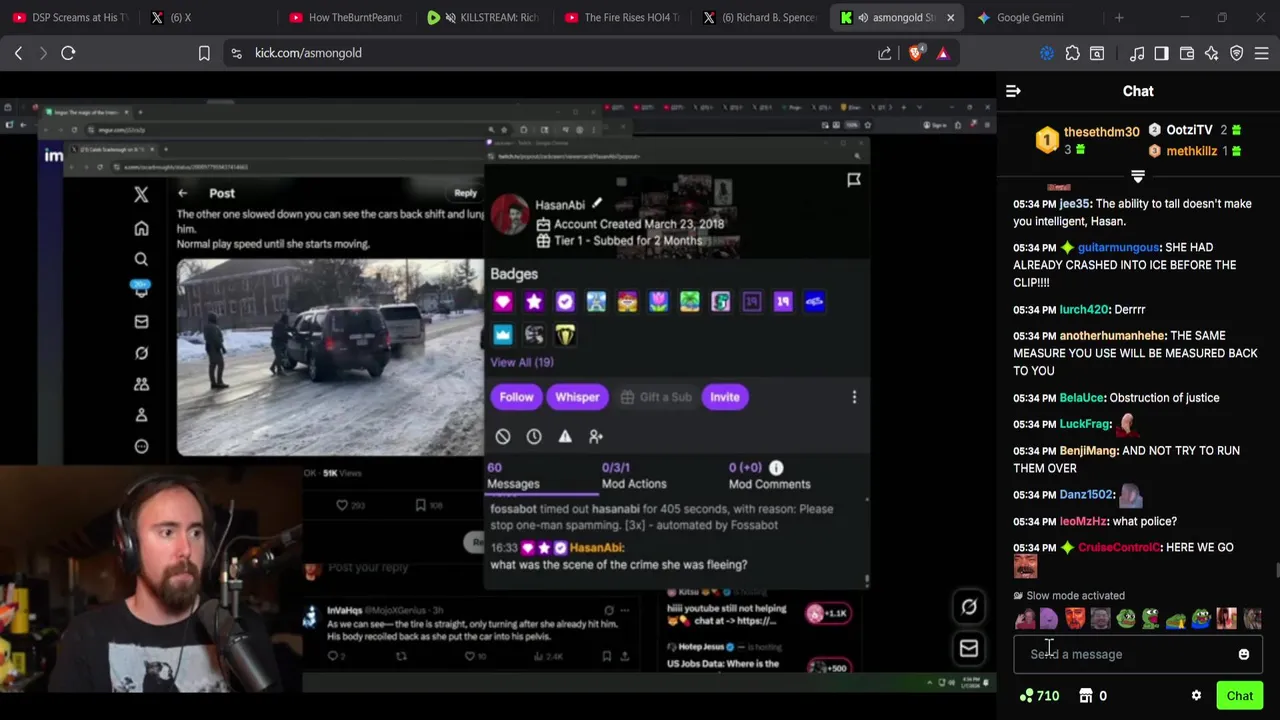Click Whisper button on the user card
This screenshot has height=720, width=1280.
click(x=577, y=397)
